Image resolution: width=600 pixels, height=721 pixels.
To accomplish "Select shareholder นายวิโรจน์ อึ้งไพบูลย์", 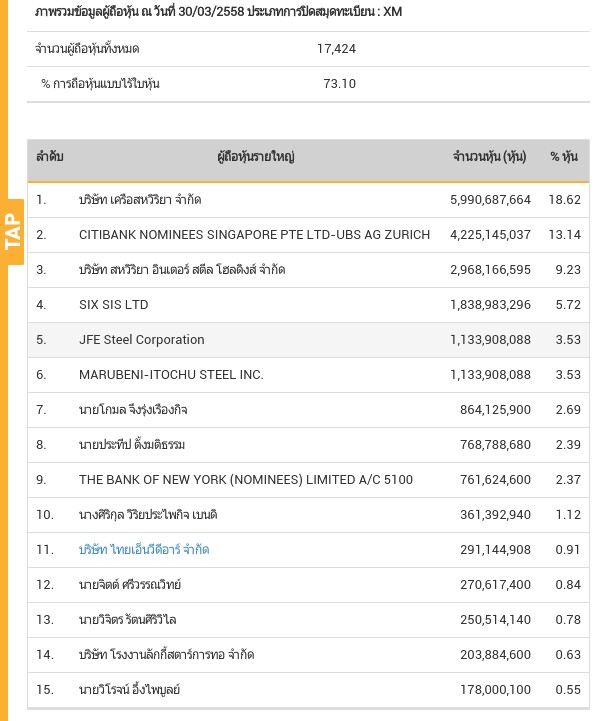I will click(x=129, y=689).
